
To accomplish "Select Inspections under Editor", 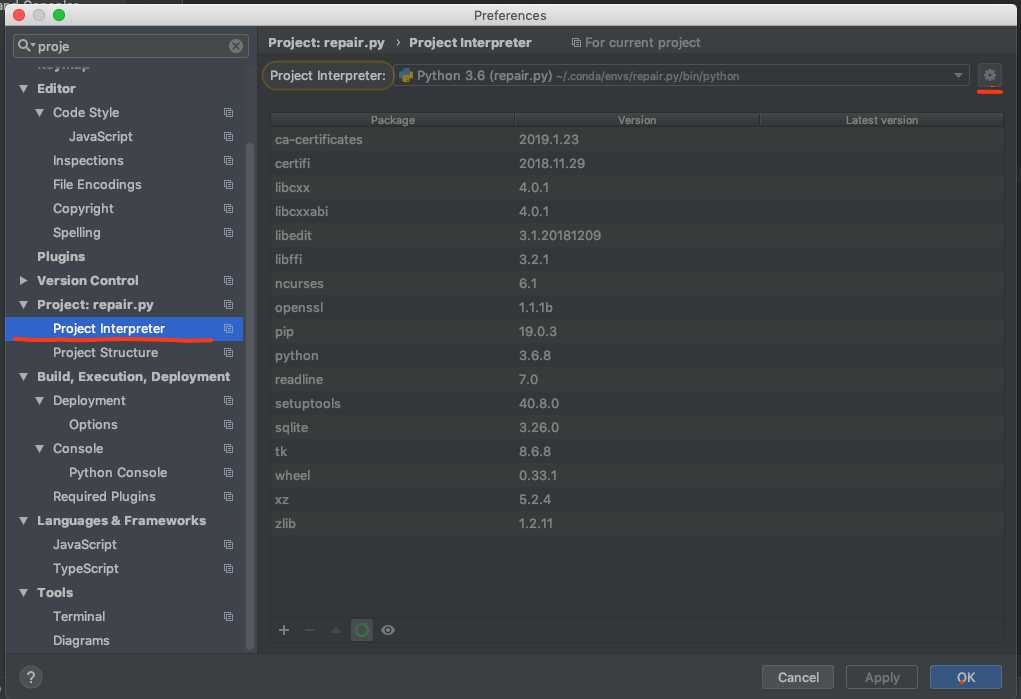I will coord(88,160).
